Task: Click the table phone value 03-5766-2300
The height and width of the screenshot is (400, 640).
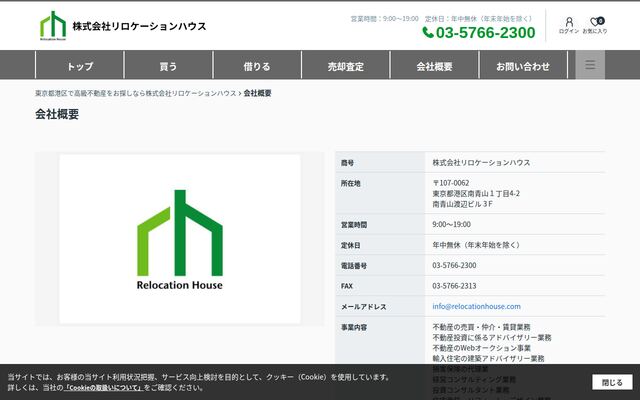Action: pos(454,265)
